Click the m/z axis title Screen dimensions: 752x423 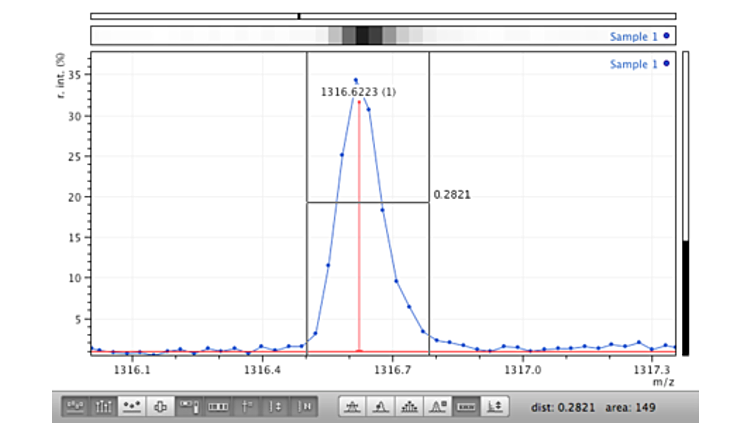[663, 382]
